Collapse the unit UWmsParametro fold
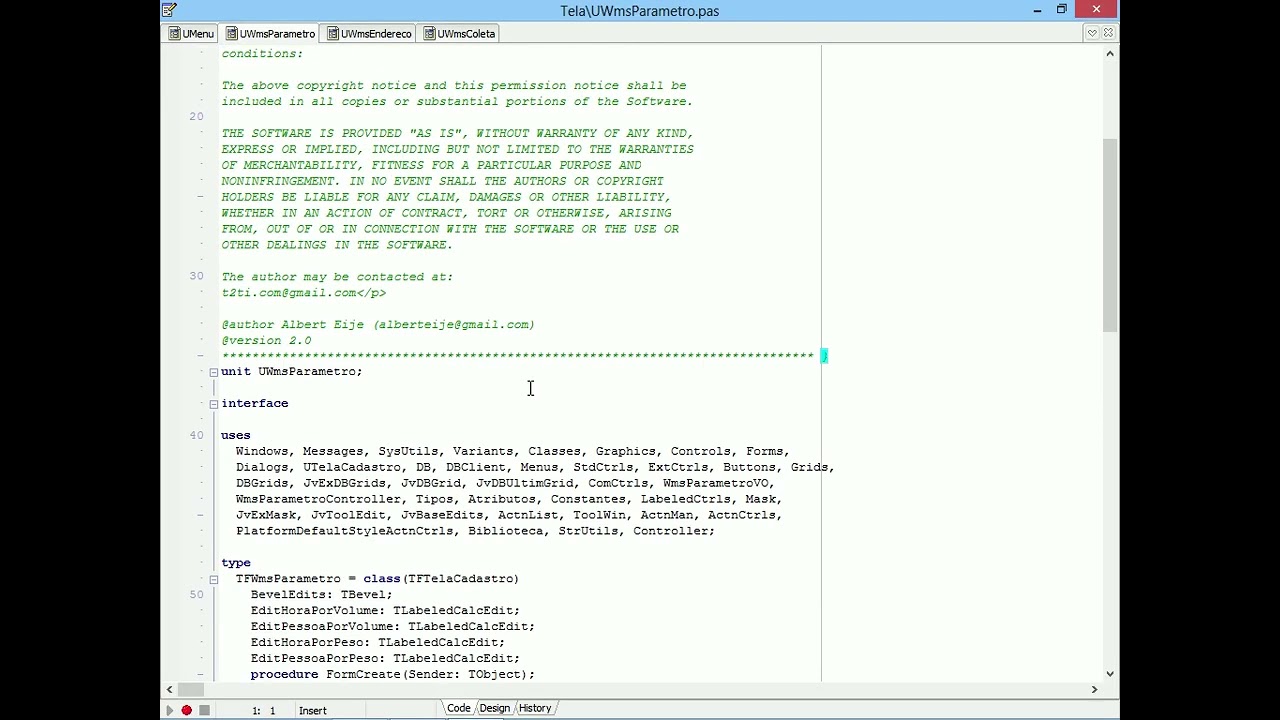This screenshot has width=1280, height=720. point(213,372)
